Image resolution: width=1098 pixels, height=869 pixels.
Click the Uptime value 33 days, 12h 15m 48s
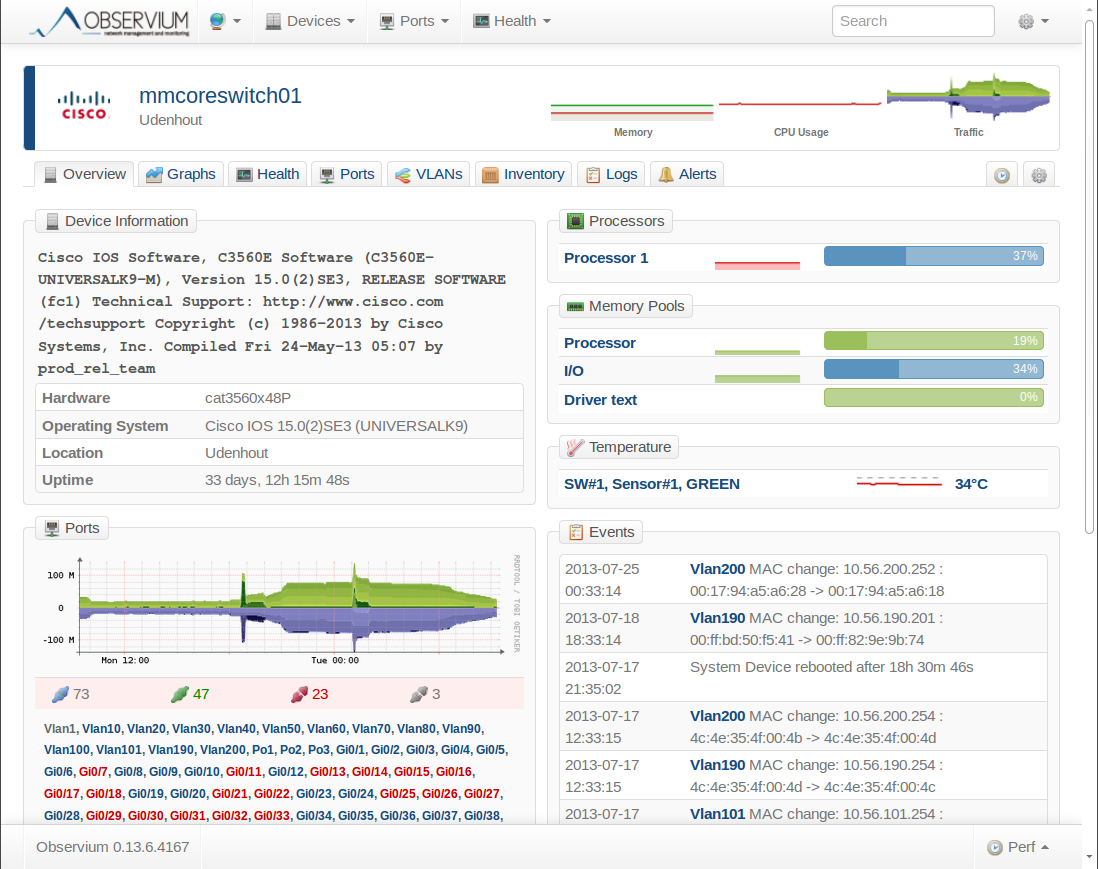[277, 480]
